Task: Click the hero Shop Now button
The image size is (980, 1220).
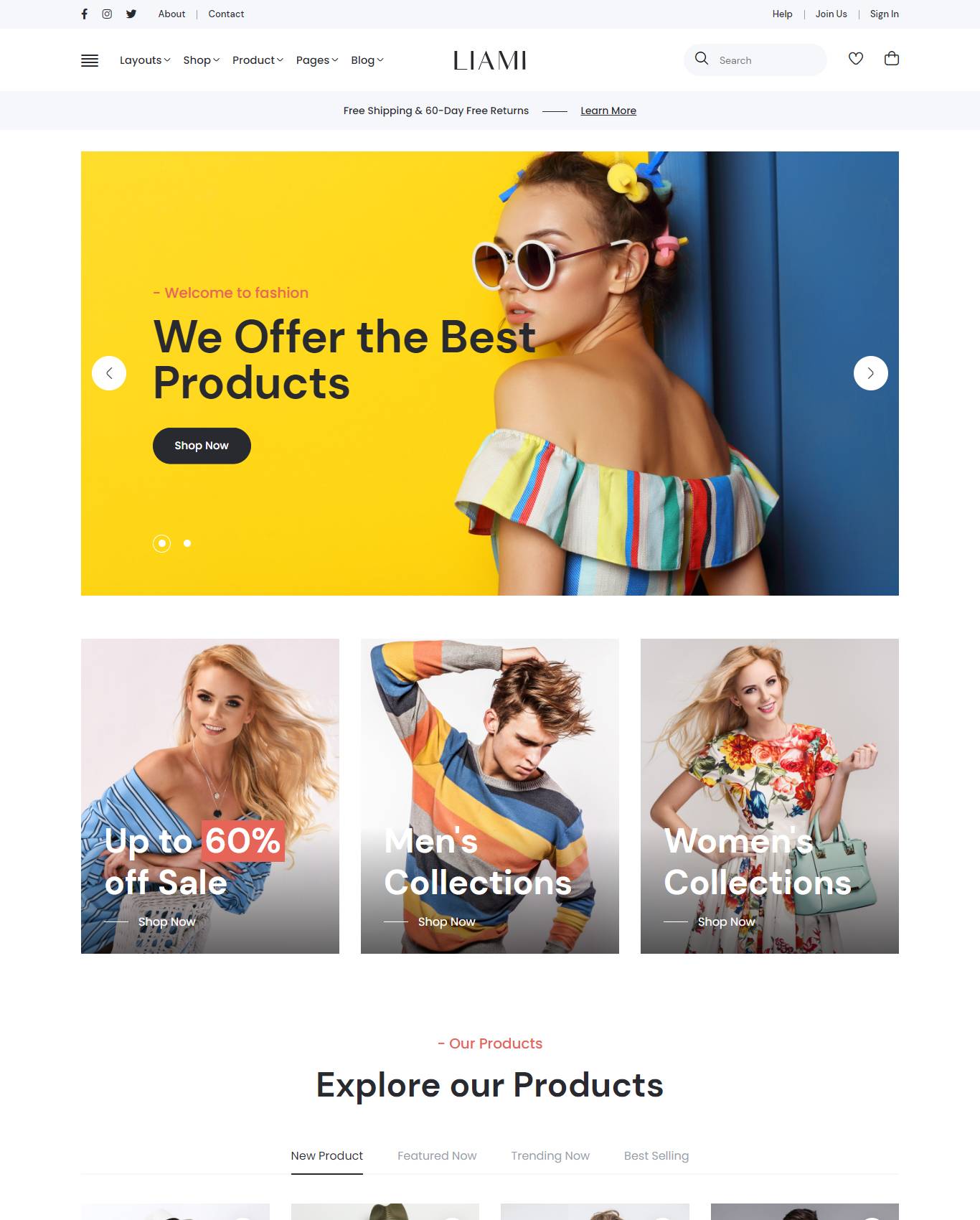Action: tap(202, 446)
